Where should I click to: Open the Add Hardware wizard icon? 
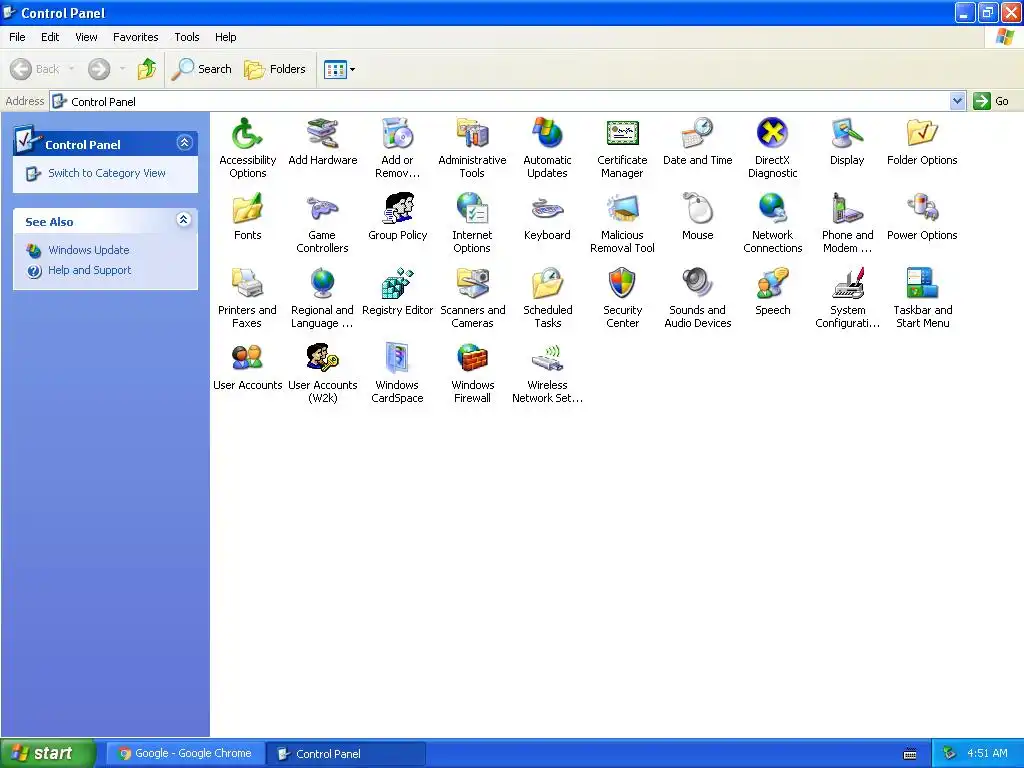click(x=323, y=133)
